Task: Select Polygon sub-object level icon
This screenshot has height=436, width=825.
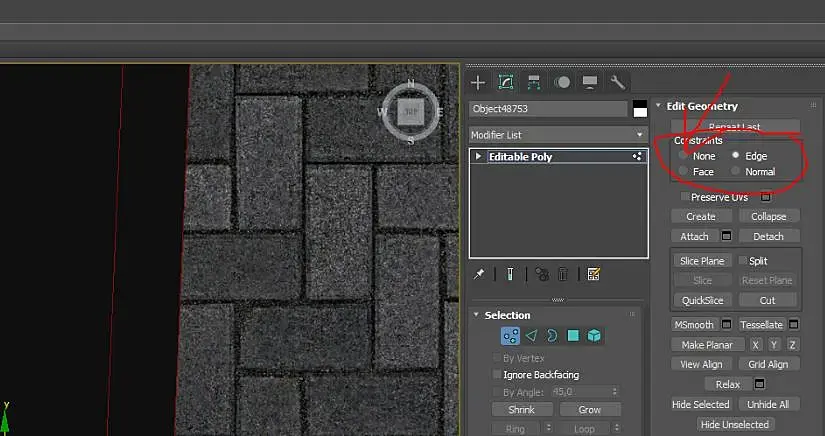Action: click(x=573, y=336)
